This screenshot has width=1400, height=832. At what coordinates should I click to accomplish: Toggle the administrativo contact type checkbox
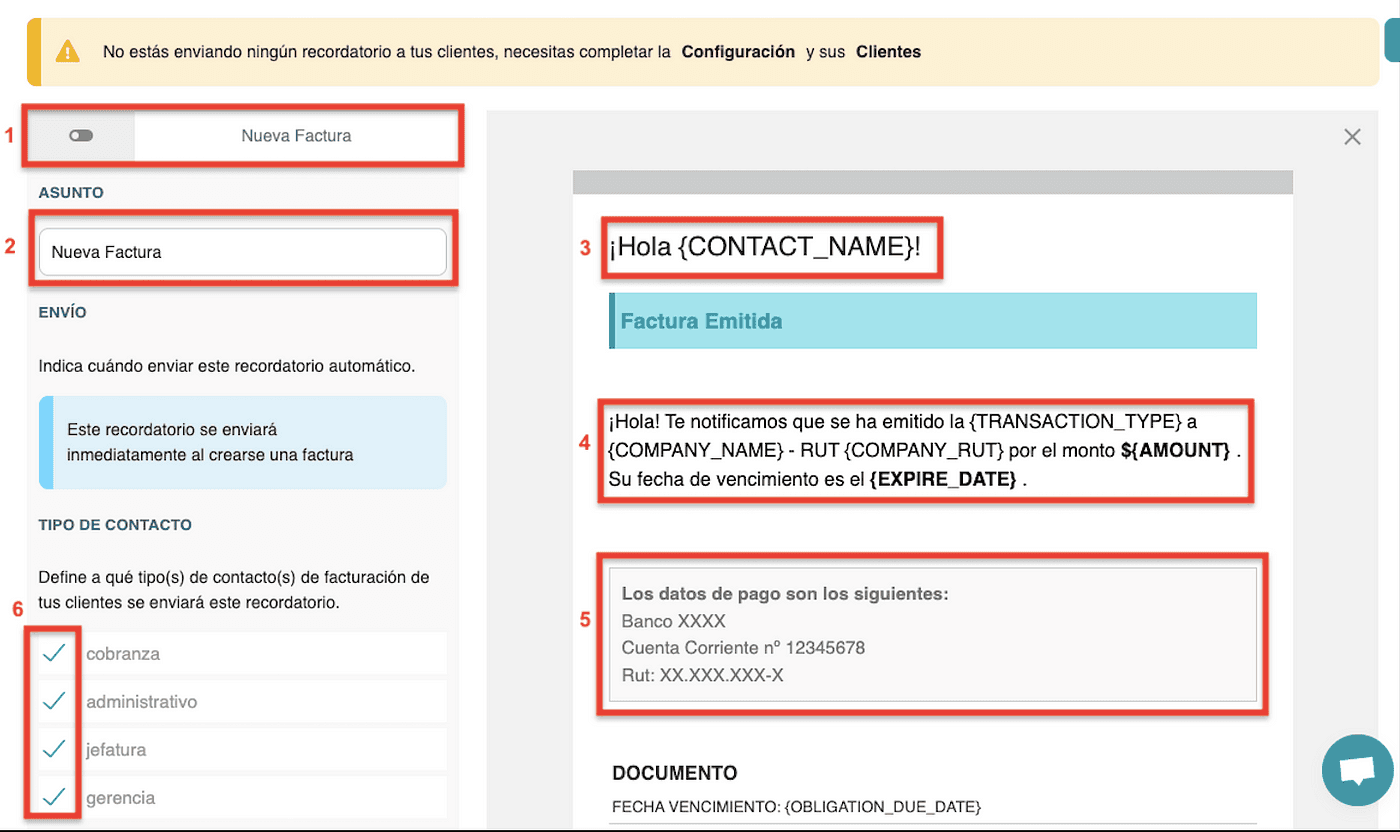pos(54,701)
